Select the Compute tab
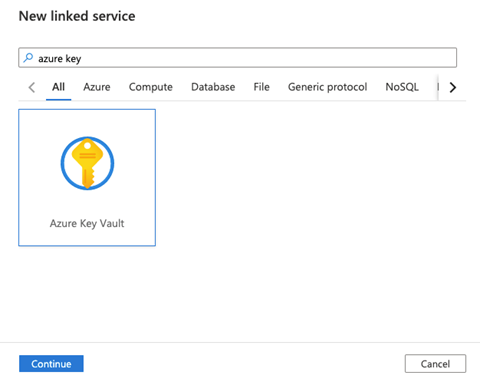Viewport: 480px width, 382px height. (151, 87)
